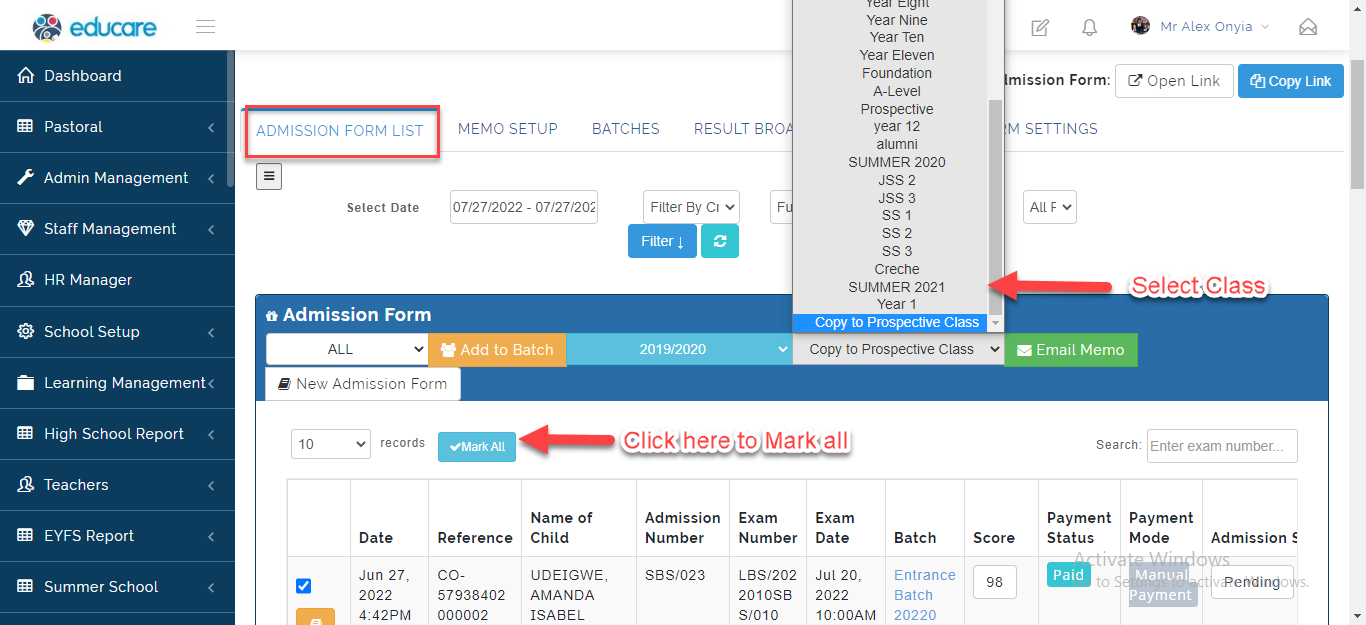Switch to the Admission Form List tab
The height and width of the screenshot is (625, 1366).
point(340,131)
